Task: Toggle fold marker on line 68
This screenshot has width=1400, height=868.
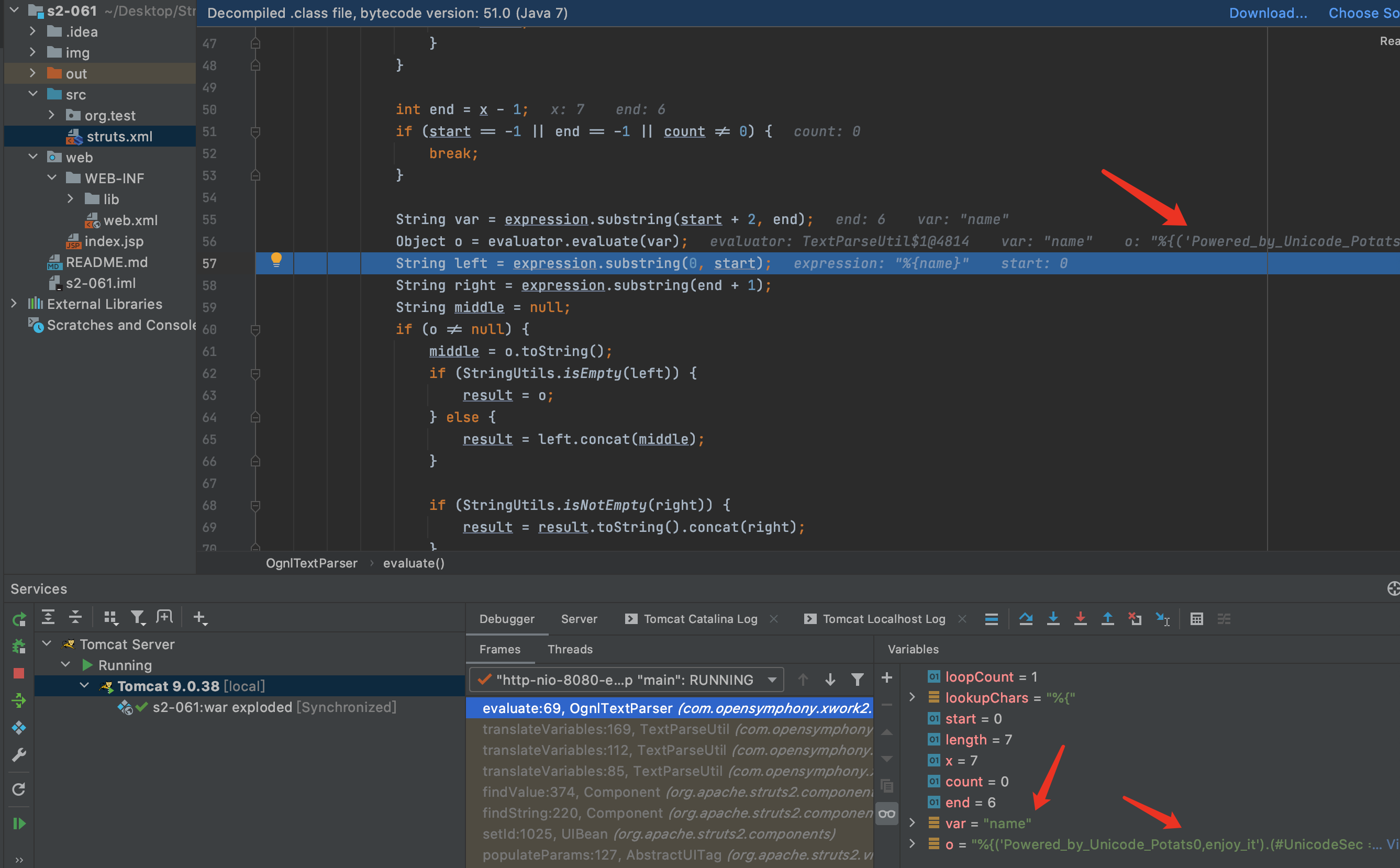Action: pos(255,505)
